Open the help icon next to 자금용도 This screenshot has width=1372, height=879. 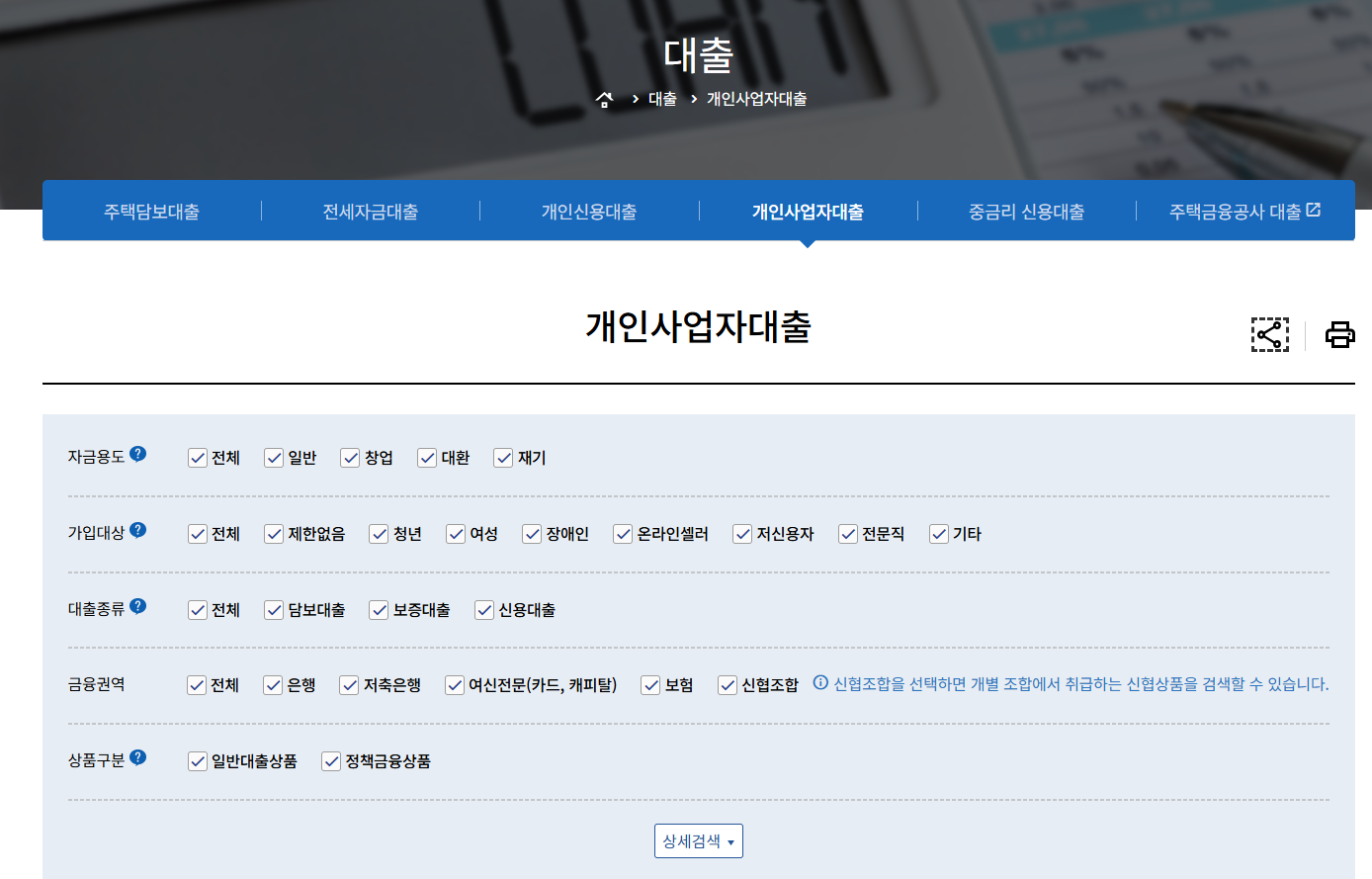[x=138, y=451]
